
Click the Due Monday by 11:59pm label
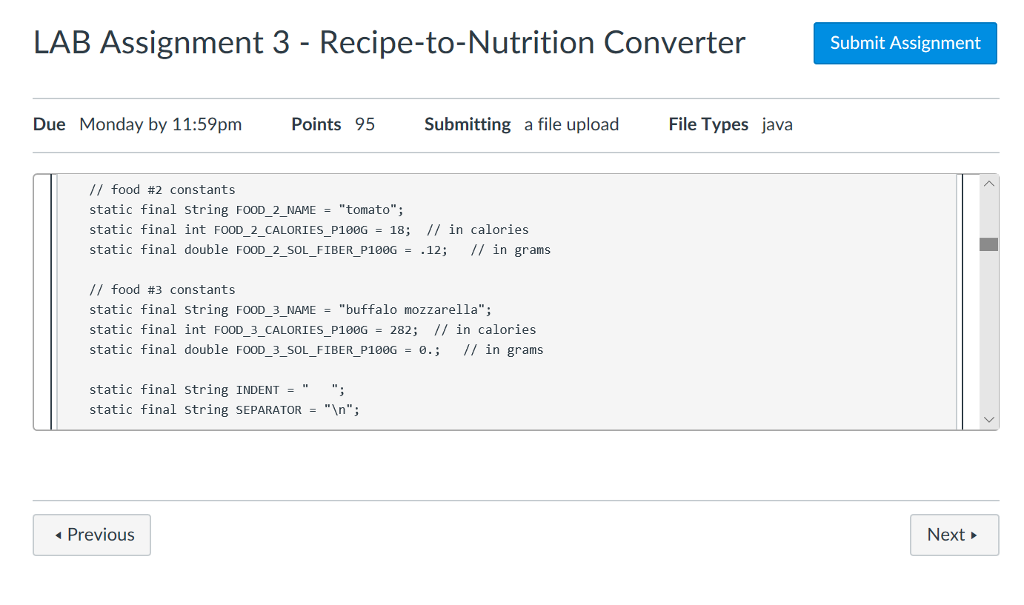pos(136,124)
